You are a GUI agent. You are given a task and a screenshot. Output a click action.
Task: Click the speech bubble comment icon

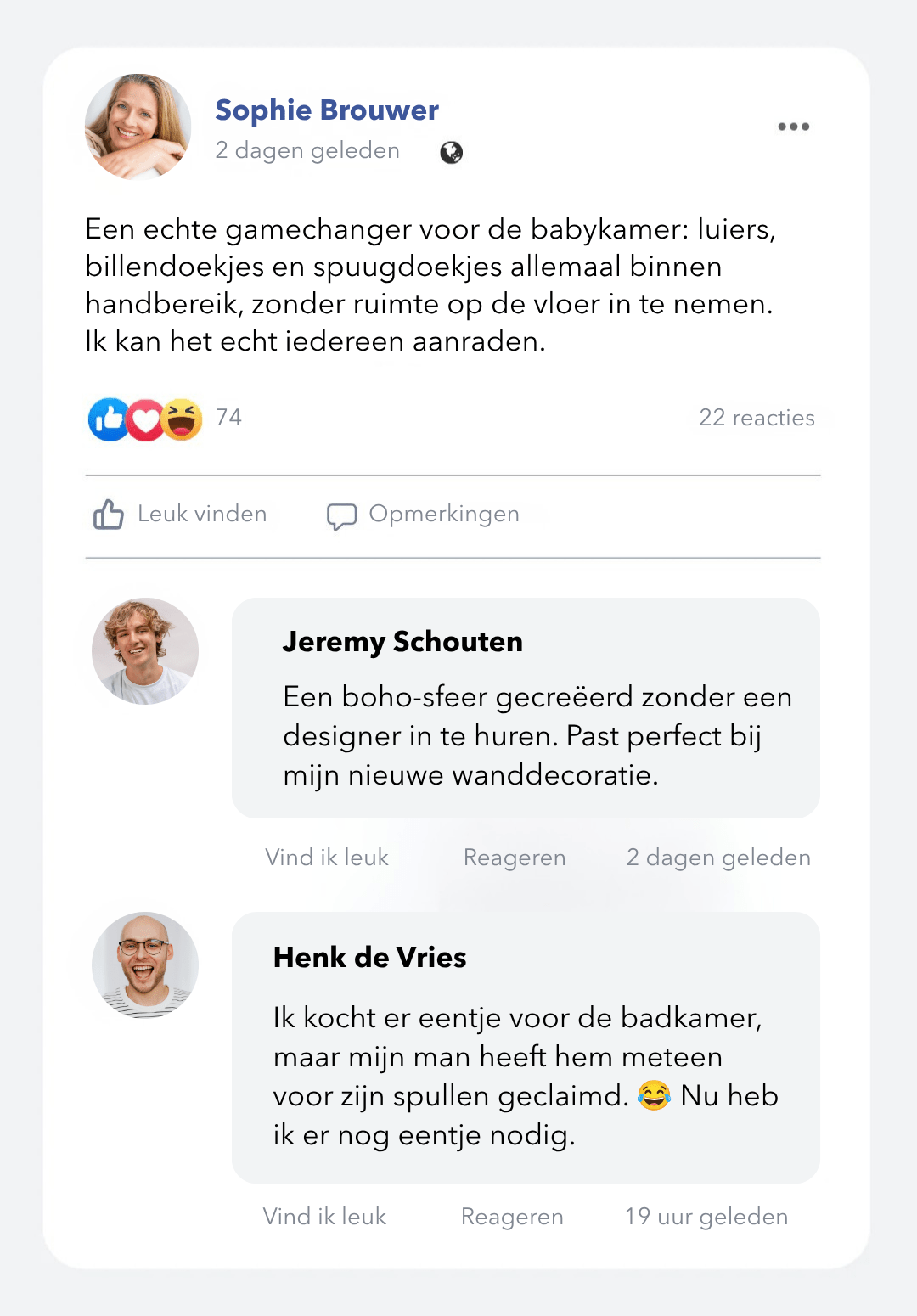click(x=341, y=516)
